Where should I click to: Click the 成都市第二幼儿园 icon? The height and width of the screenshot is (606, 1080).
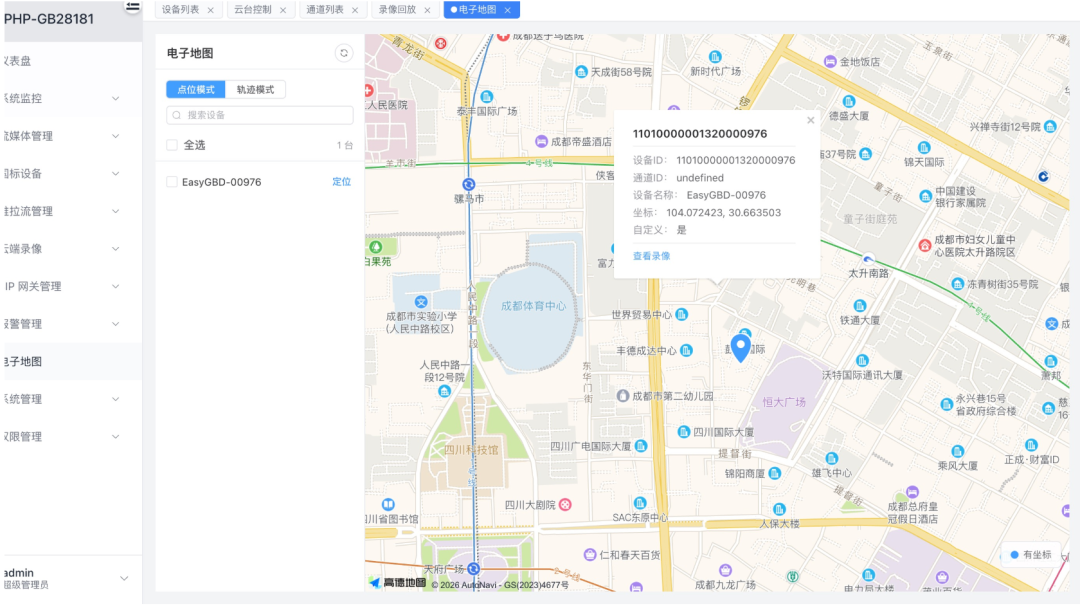(623, 395)
